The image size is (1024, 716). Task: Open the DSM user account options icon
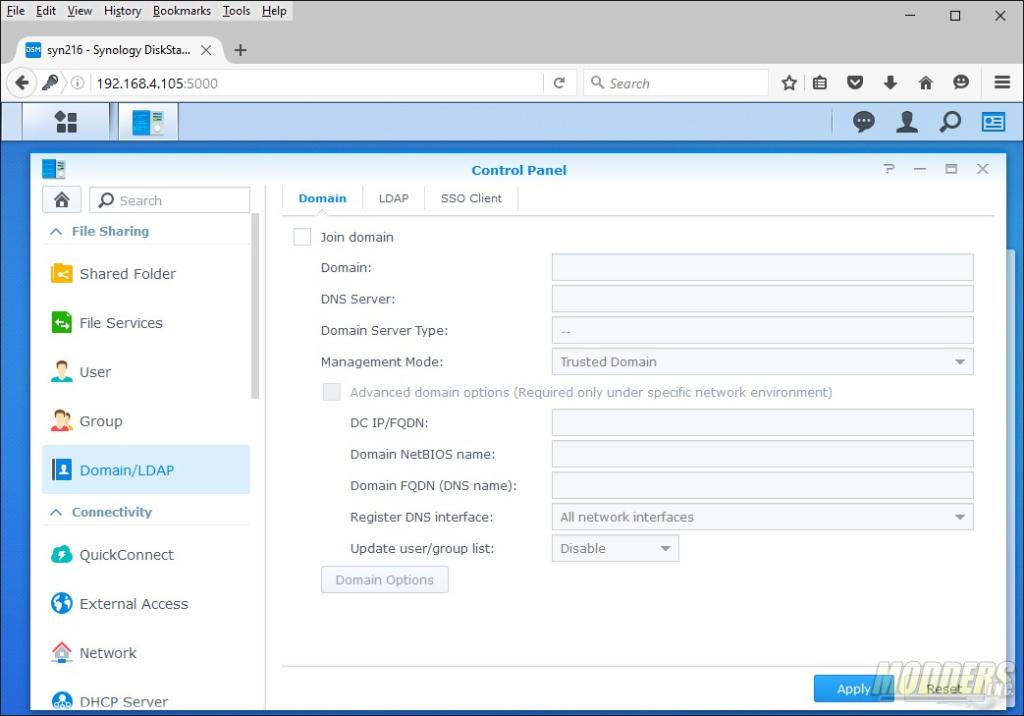click(907, 122)
